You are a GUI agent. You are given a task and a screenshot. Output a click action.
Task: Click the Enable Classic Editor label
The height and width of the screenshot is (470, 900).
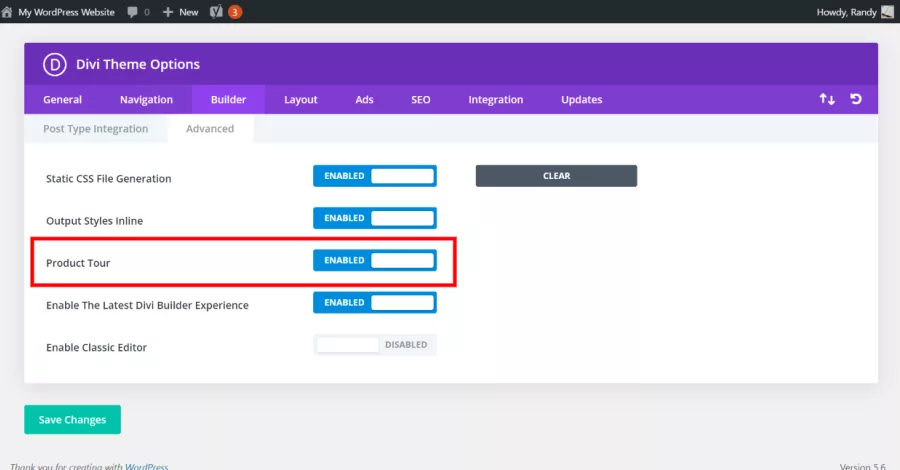(x=96, y=347)
